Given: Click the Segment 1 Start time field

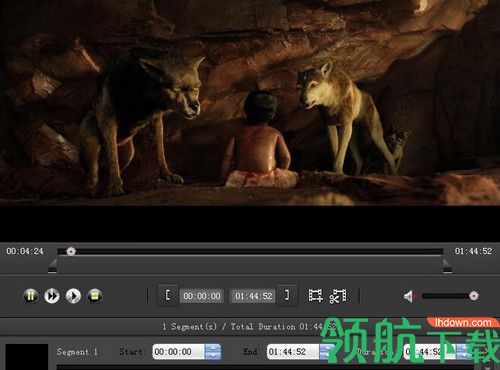Looking at the screenshot, I should click(x=178, y=352).
